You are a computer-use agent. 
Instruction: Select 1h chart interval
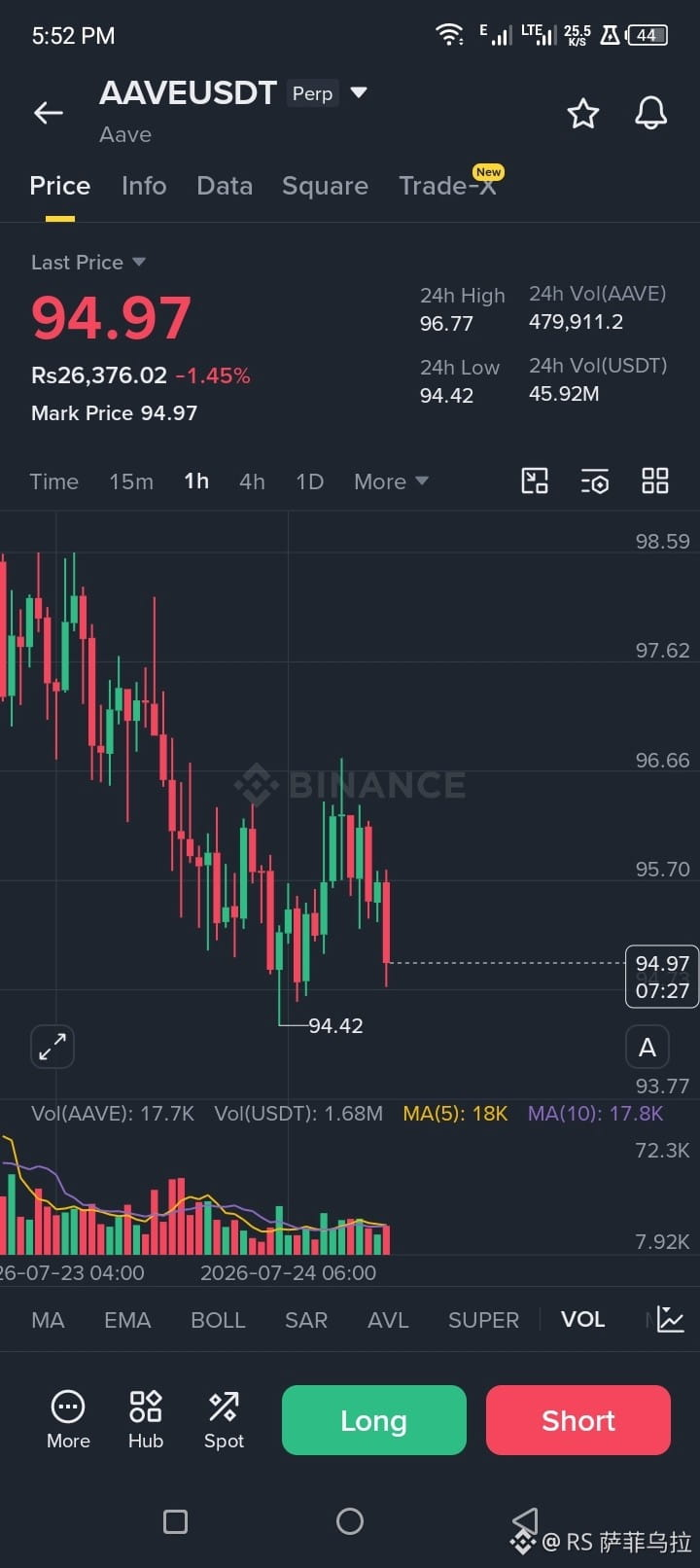(196, 481)
